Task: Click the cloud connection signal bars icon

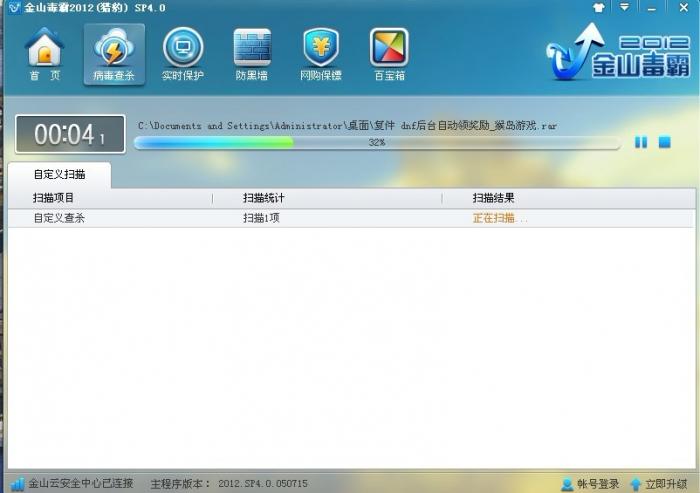Action: click(x=17, y=484)
